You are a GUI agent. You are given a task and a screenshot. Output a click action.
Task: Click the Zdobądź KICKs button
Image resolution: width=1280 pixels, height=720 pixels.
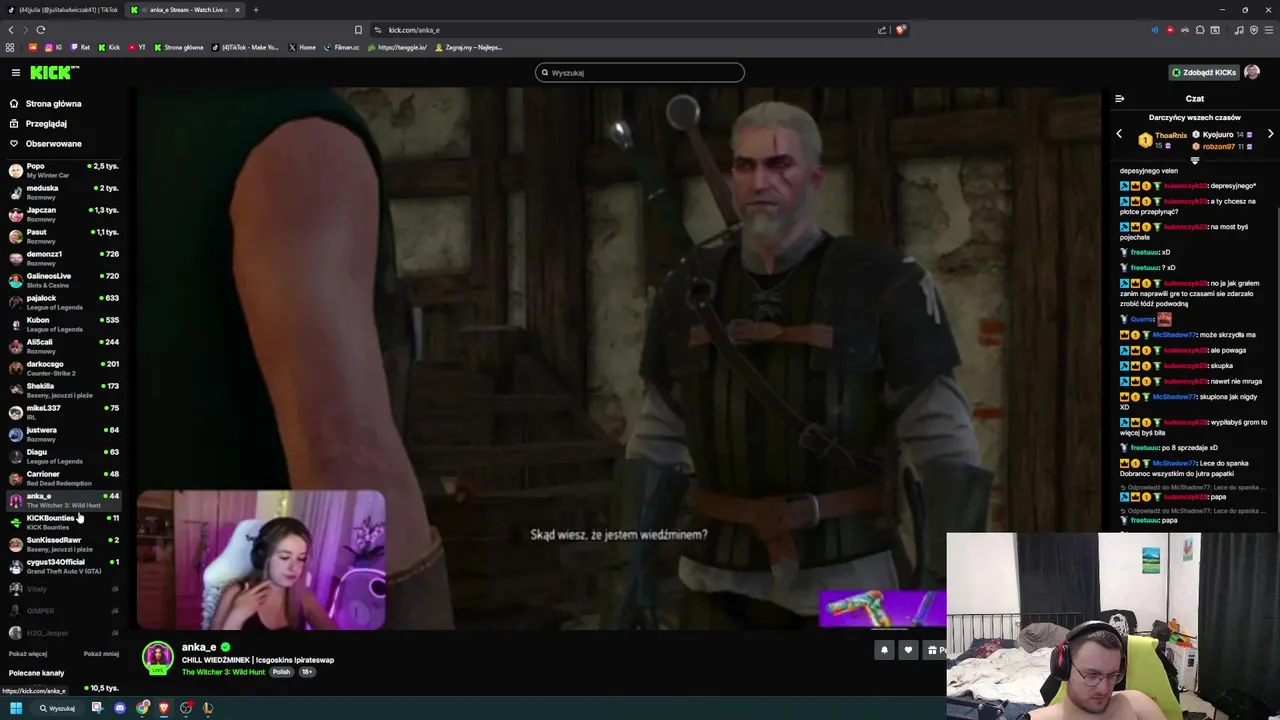(x=1204, y=72)
